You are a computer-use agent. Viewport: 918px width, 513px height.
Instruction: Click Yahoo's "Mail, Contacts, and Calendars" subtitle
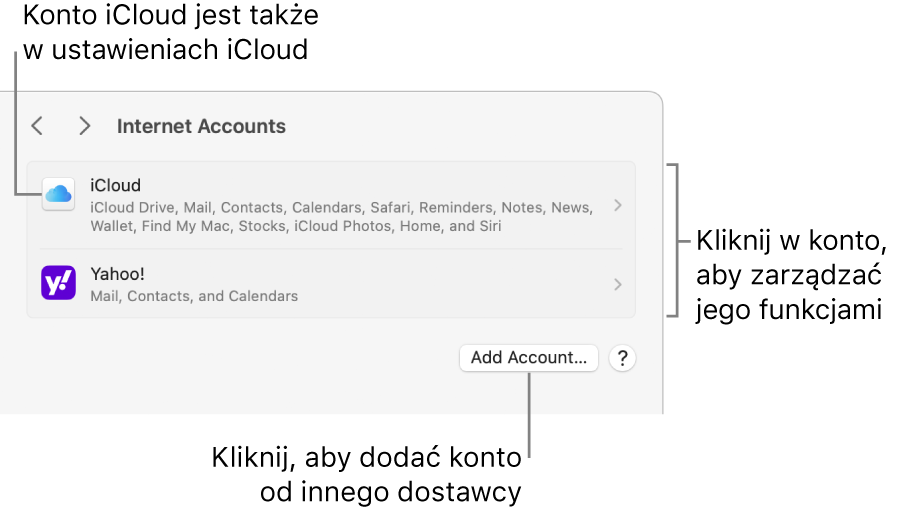194,296
